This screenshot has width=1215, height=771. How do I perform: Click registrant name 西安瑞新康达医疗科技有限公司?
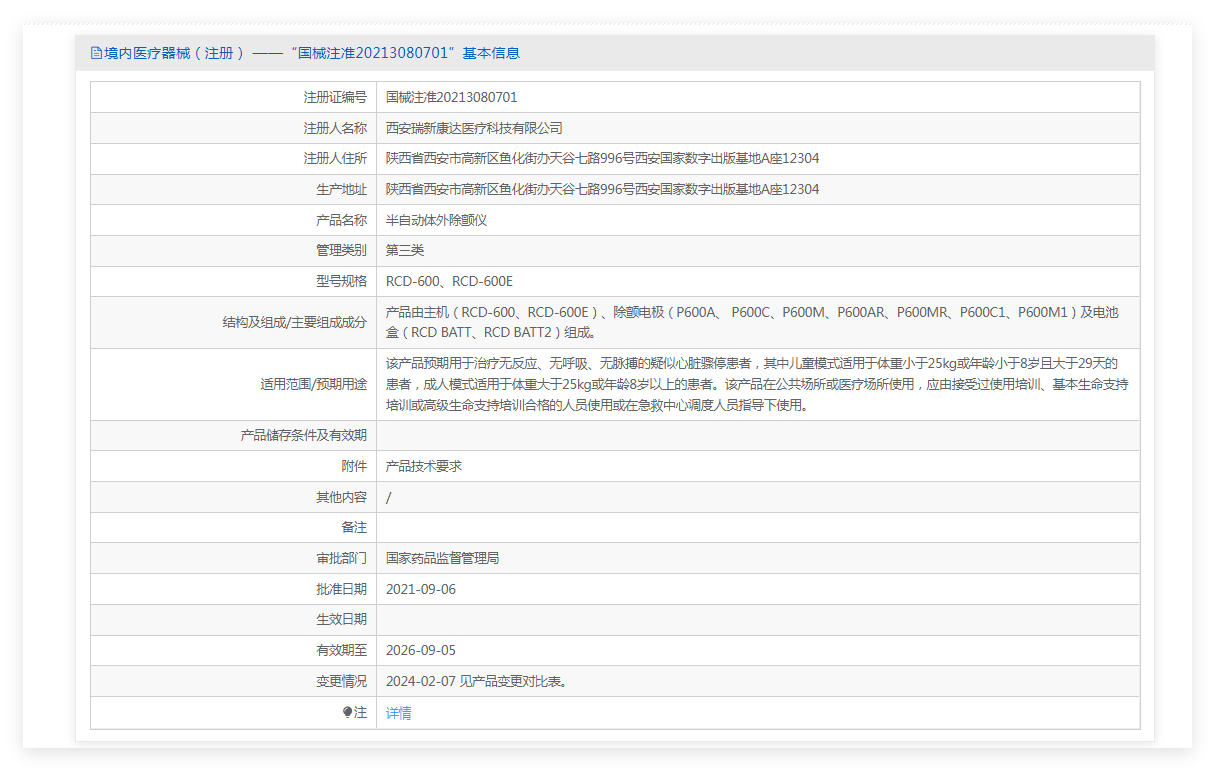[474, 128]
